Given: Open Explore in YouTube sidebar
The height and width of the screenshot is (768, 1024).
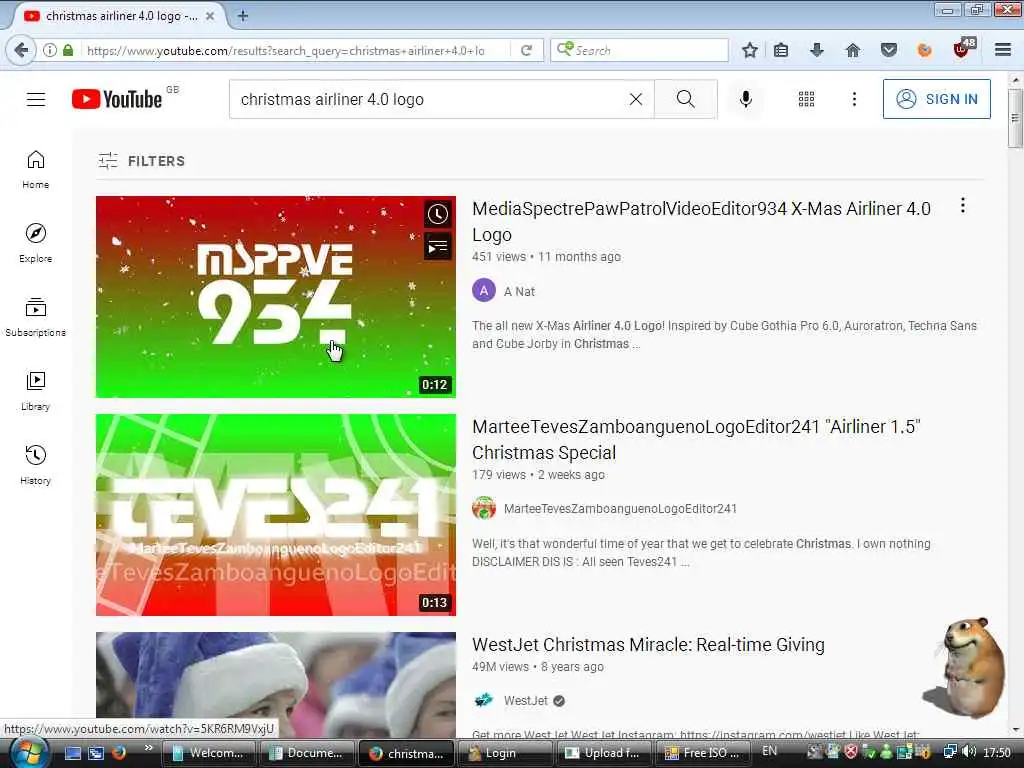Looking at the screenshot, I should point(35,243).
